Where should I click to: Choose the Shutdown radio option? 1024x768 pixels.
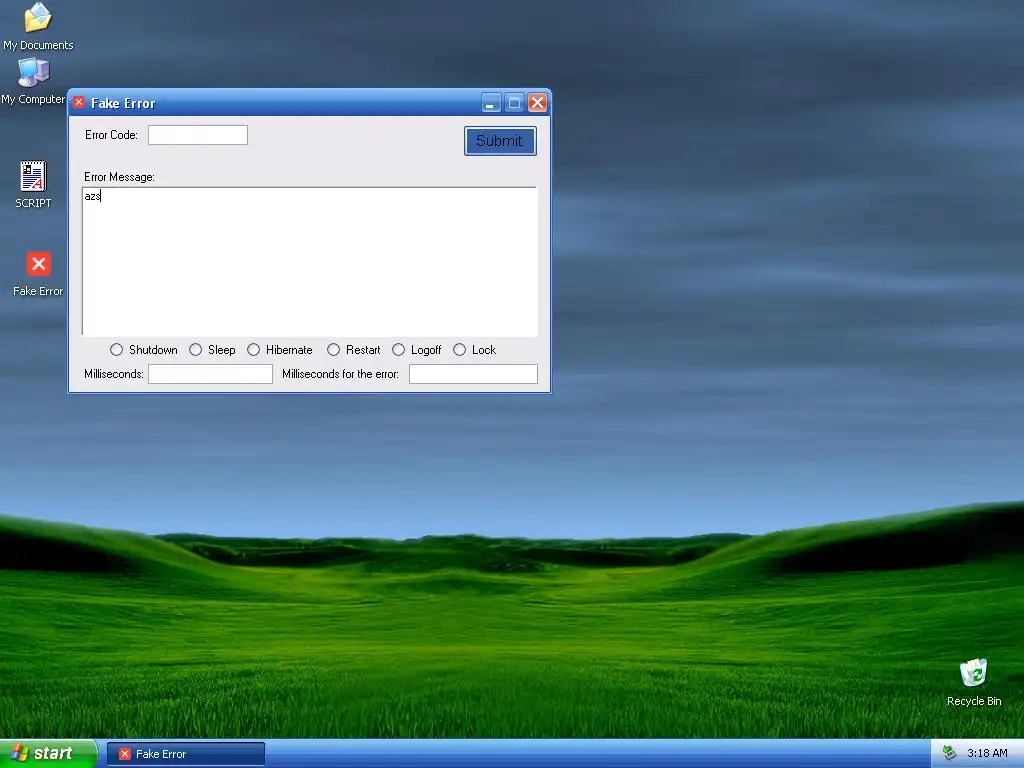116,350
